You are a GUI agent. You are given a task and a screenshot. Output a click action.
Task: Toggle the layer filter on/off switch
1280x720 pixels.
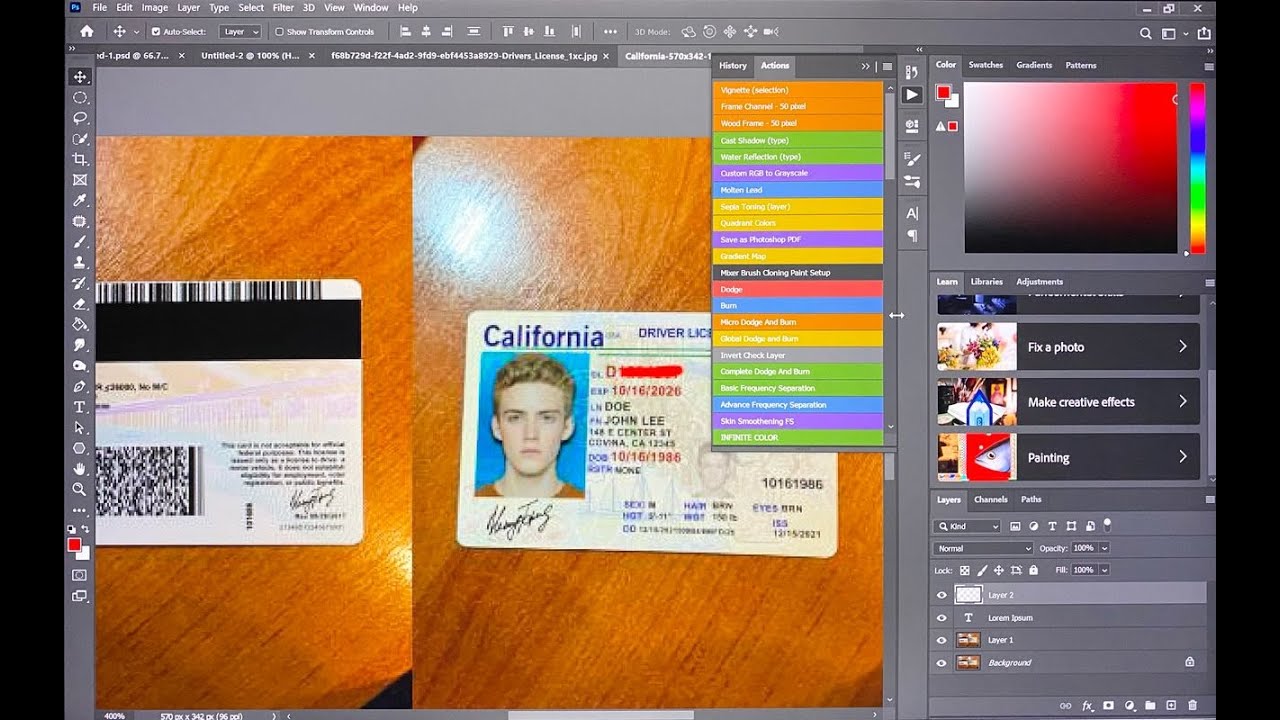[x=1107, y=524]
